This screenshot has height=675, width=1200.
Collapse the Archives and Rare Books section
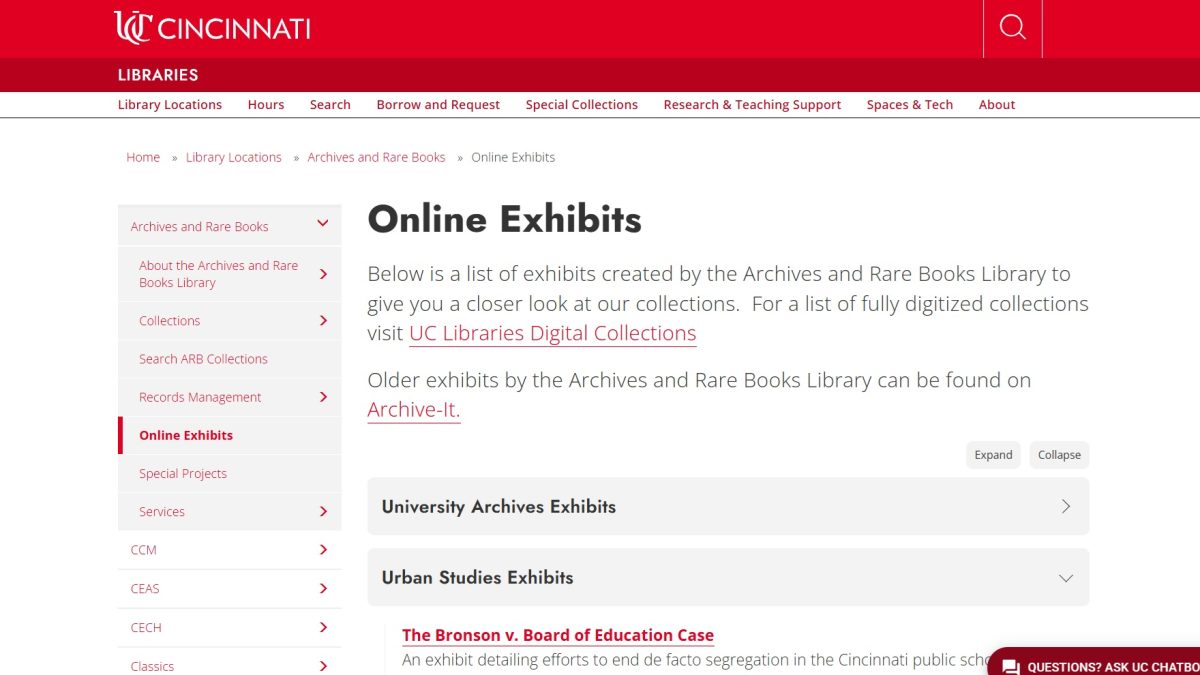click(323, 223)
